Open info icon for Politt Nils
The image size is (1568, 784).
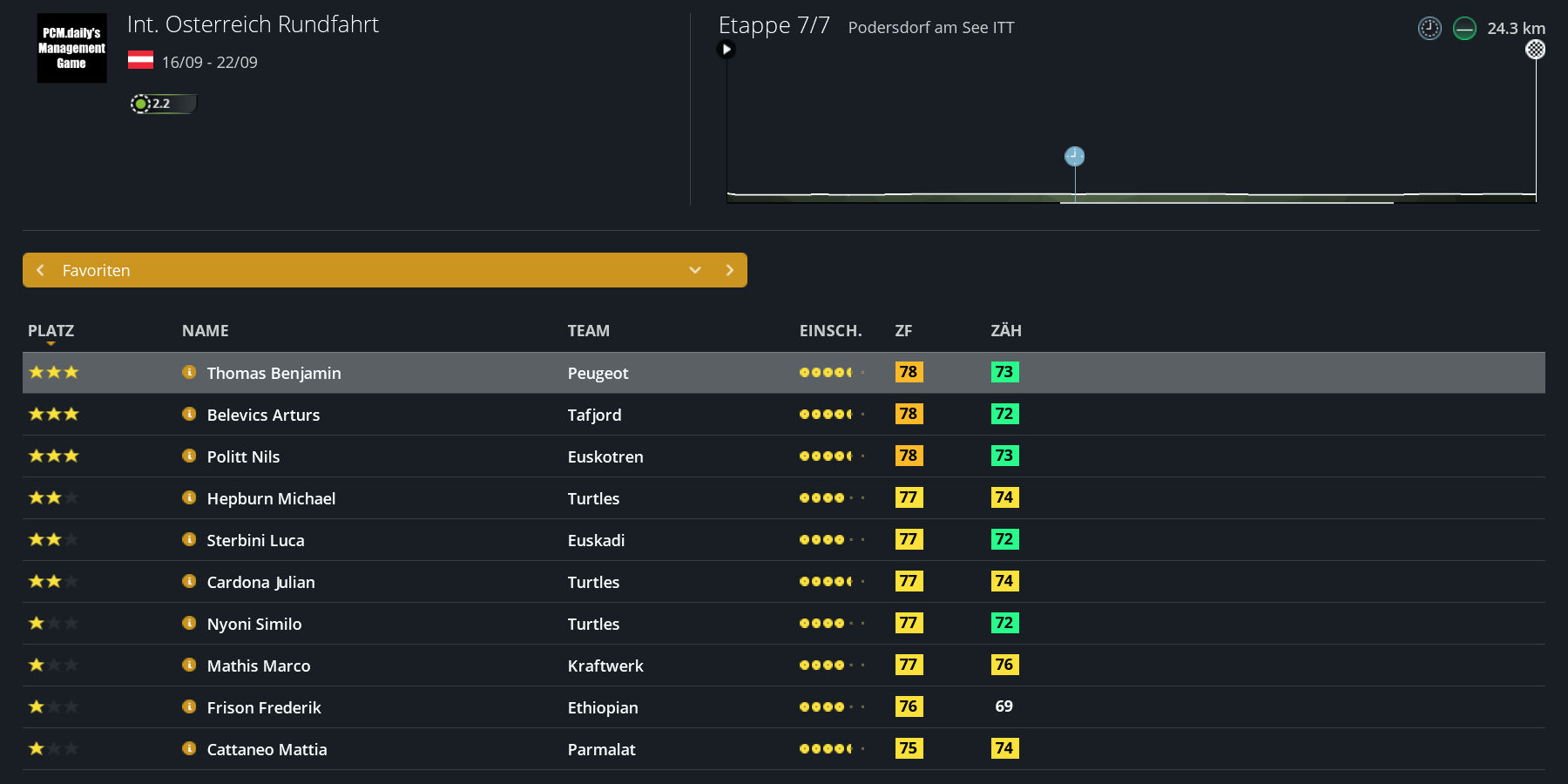coord(189,456)
